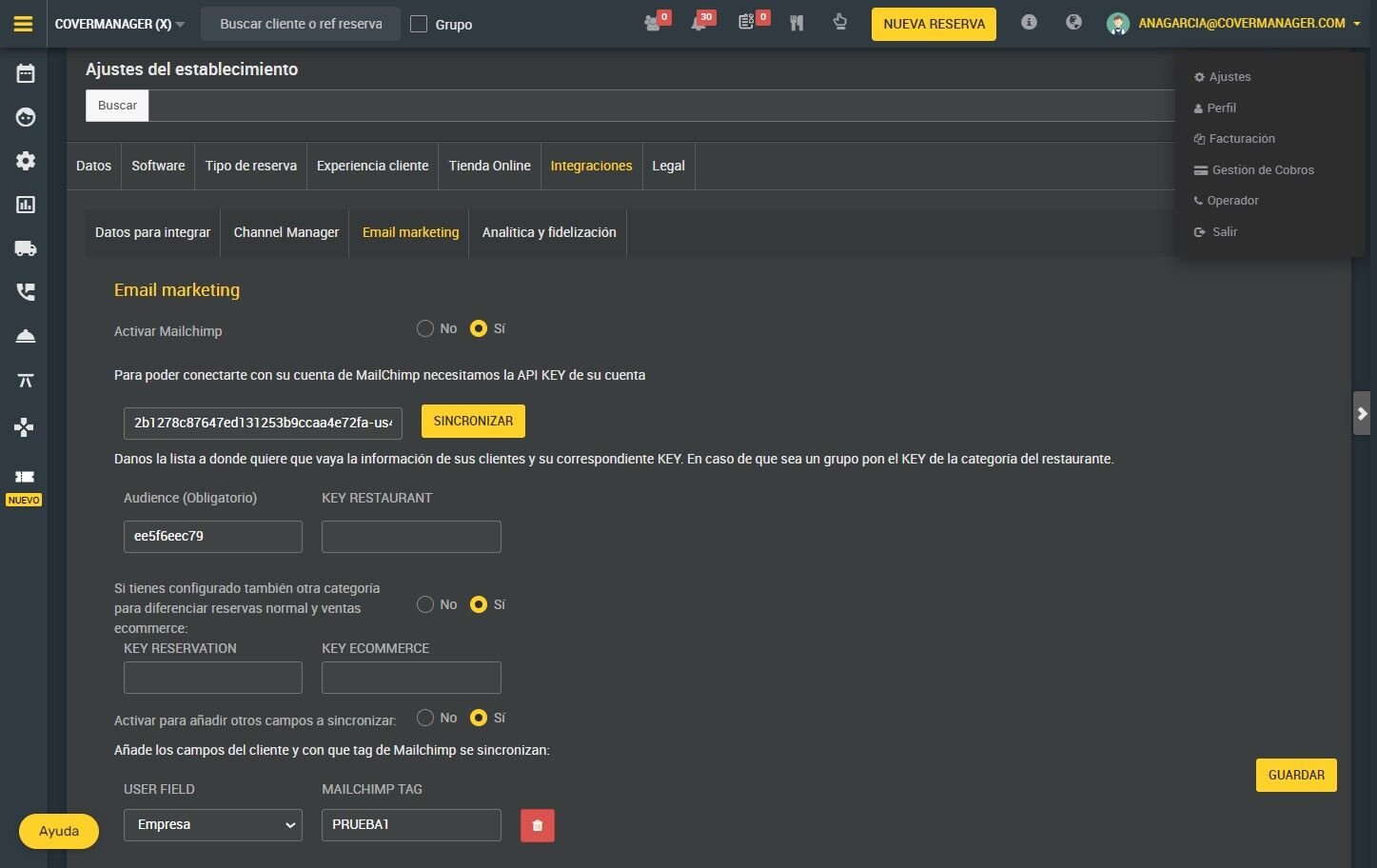
Task: Click the GUARDAR button
Action: [1296, 775]
